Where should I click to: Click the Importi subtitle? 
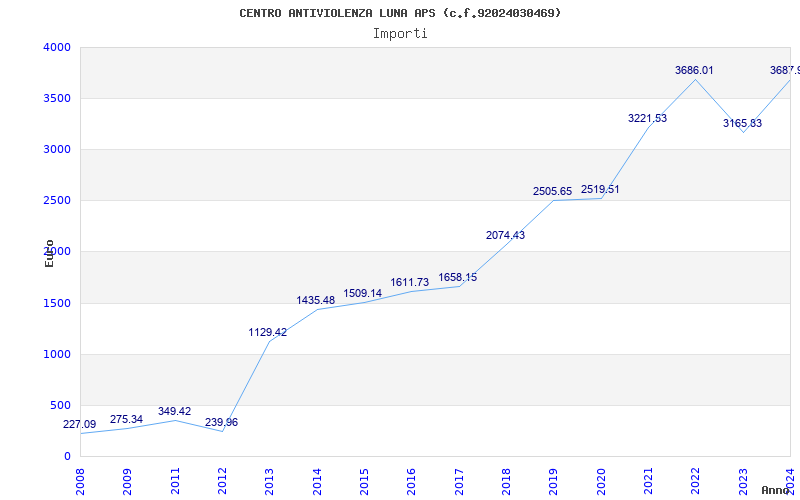[400, 34]
